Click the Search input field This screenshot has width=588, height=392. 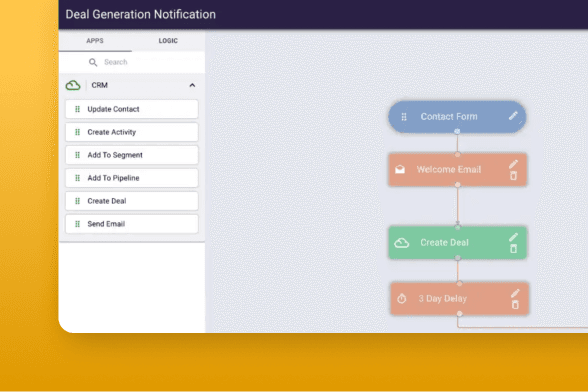tap(132, 62)
